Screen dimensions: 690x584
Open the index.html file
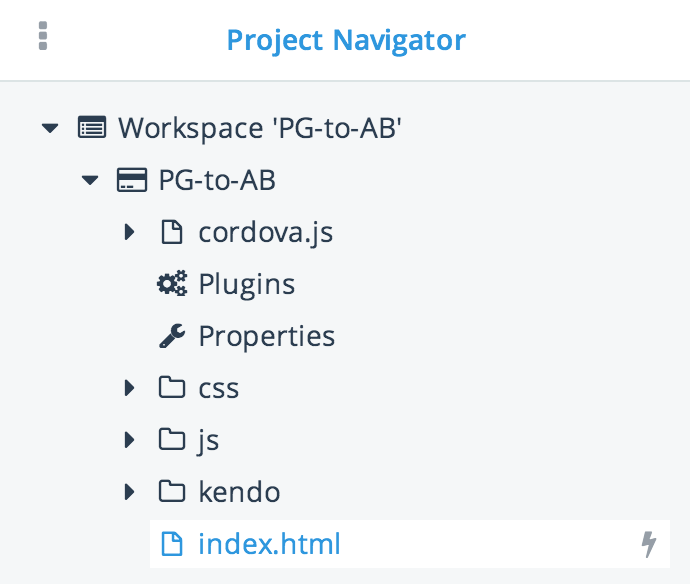[269, 544]
